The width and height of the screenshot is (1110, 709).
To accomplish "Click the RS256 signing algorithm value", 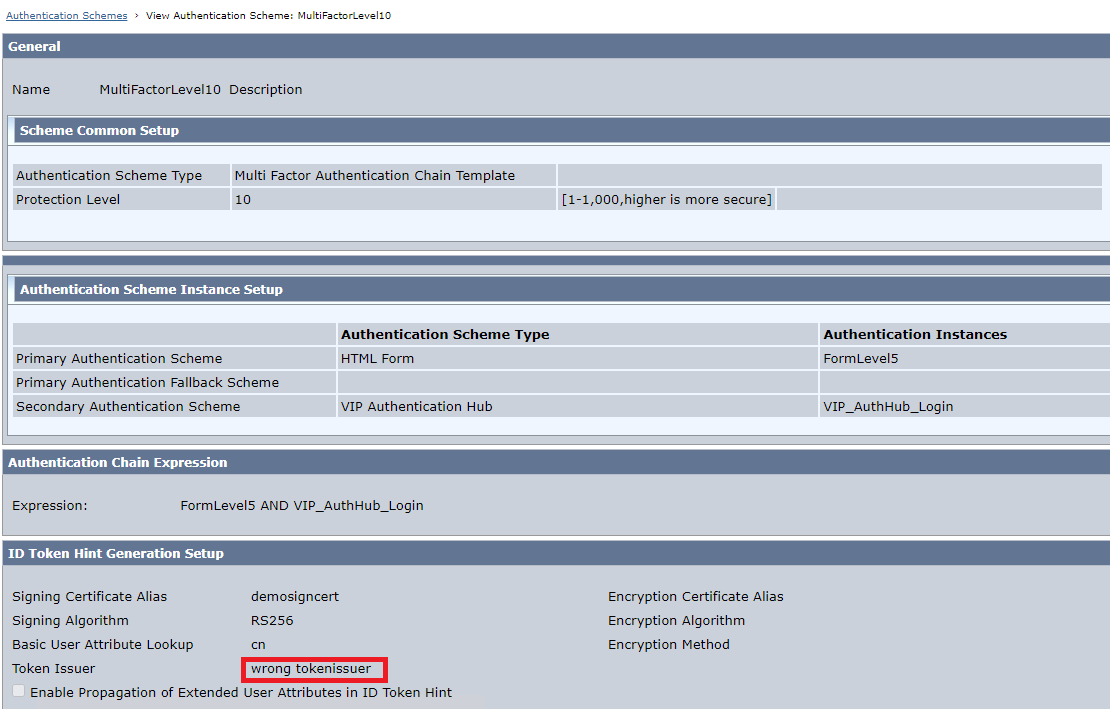I will pos(272,621).
